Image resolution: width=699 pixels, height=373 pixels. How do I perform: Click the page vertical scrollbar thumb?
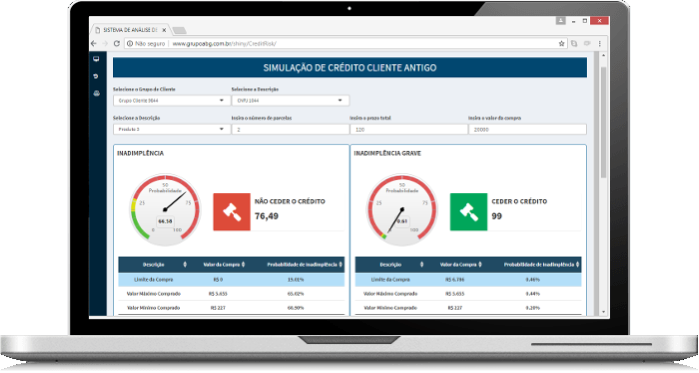(604, 123)
